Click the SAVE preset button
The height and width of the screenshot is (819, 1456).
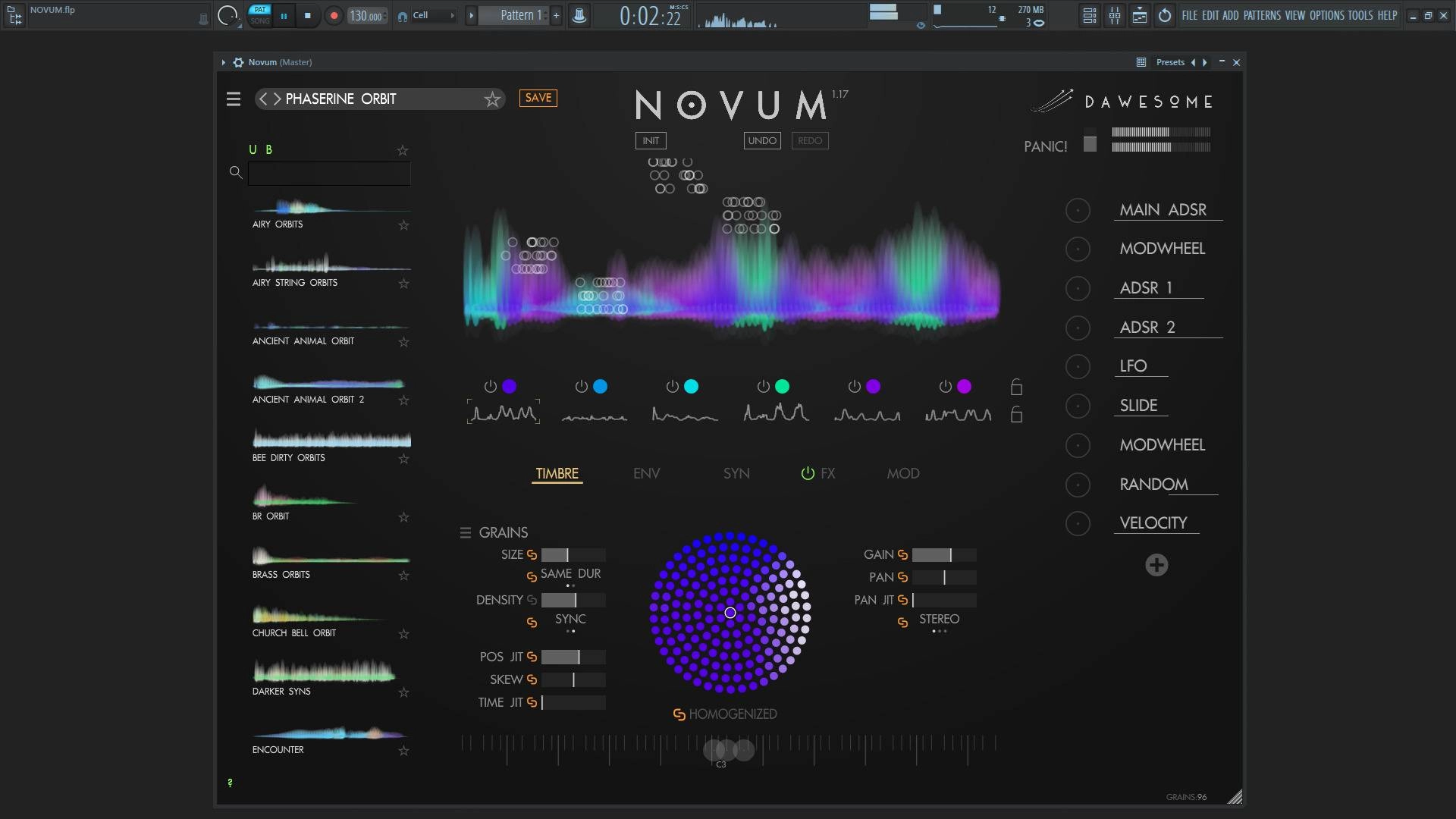click(x=538, y=98)
